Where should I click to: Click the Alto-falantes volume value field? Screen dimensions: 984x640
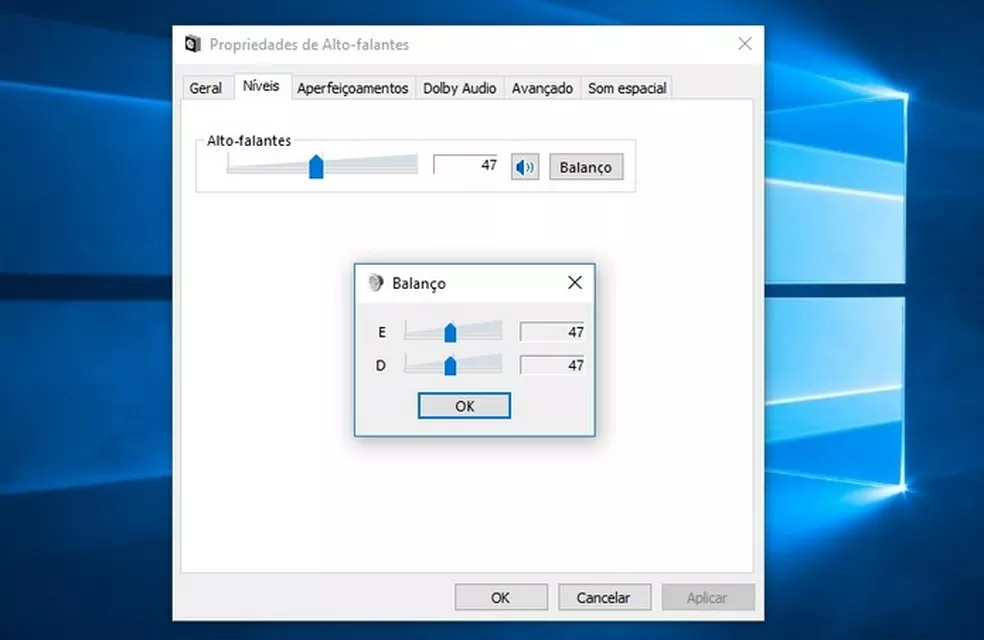pyautogui.click(x=466, y=165)
